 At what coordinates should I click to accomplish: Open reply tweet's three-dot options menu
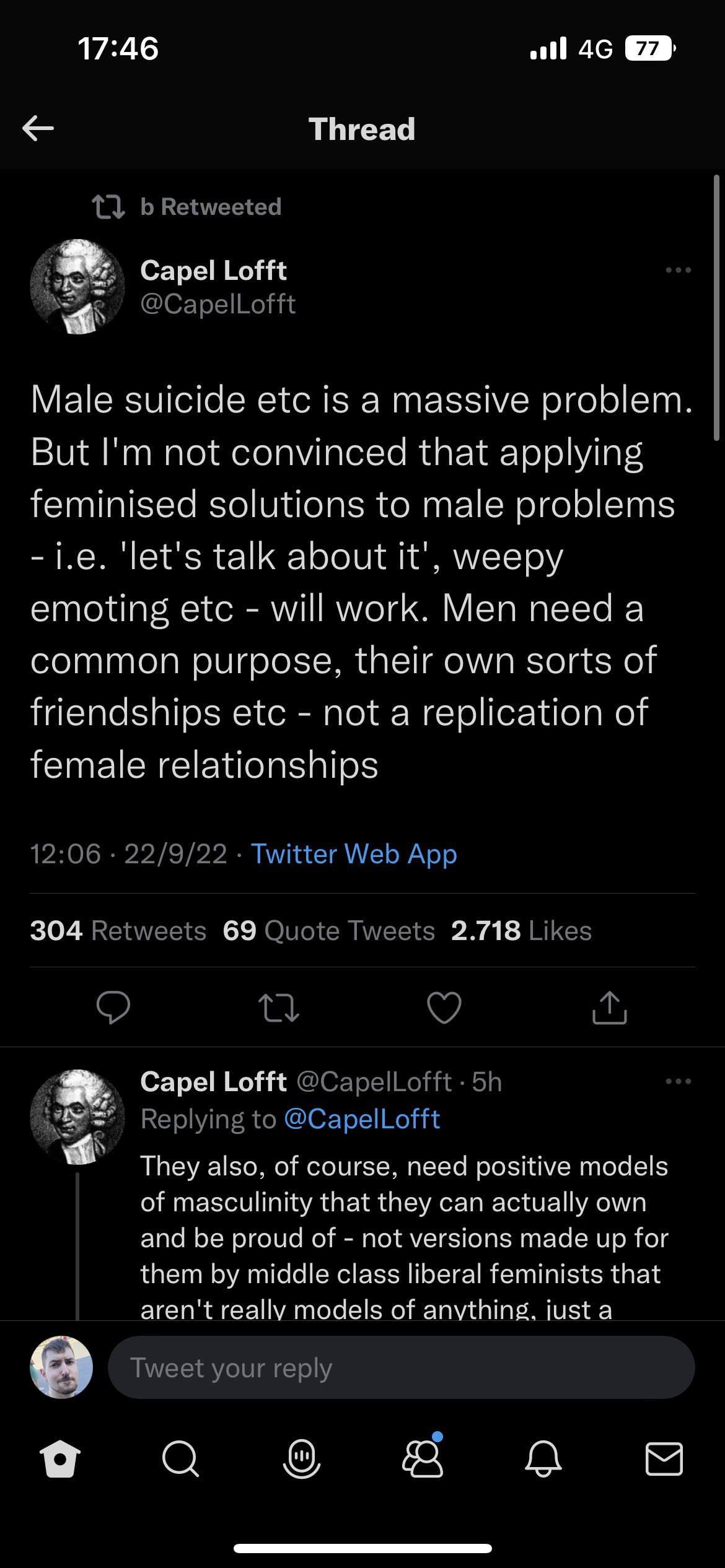coord(678,1081)
